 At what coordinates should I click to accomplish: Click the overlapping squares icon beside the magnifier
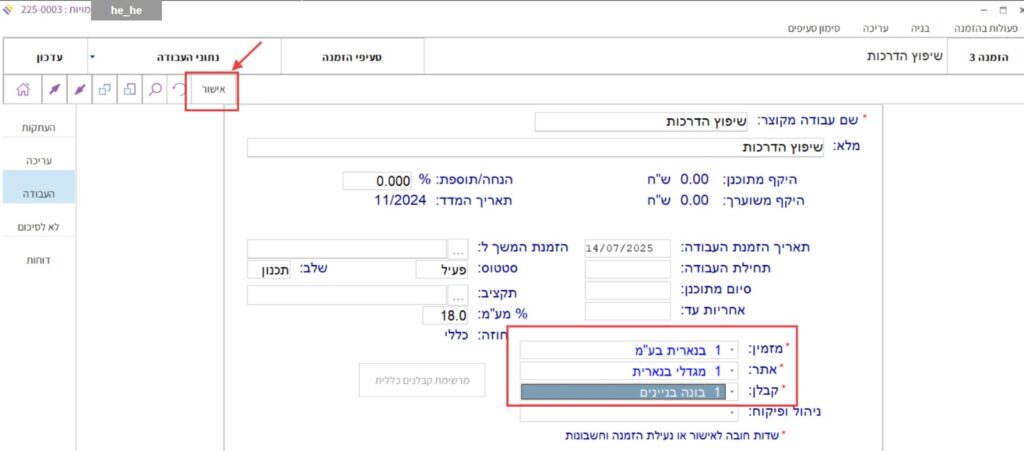click(129, 90)
